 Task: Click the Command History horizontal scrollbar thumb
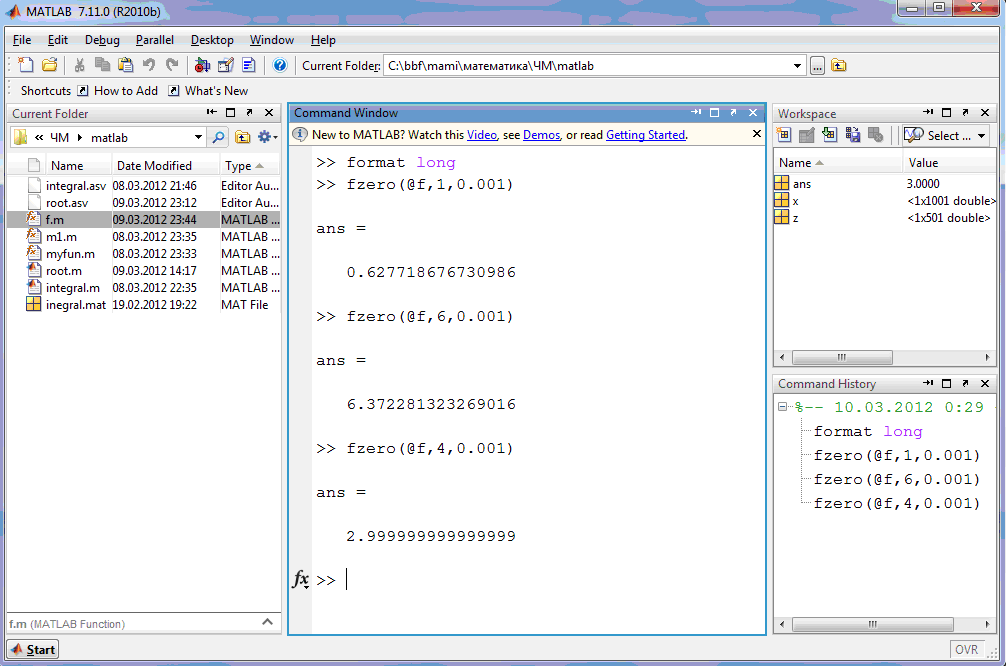[x=873, y=624]
